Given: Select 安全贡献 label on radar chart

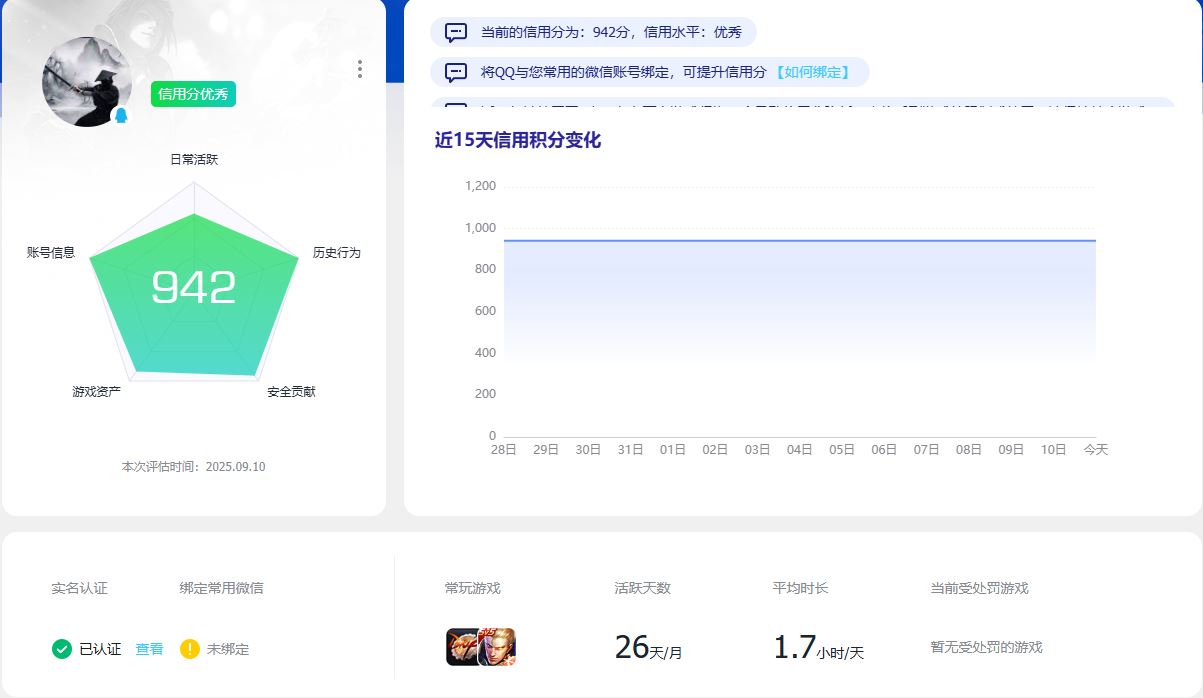Looking at the screenshot, I should tap(291, 392).
